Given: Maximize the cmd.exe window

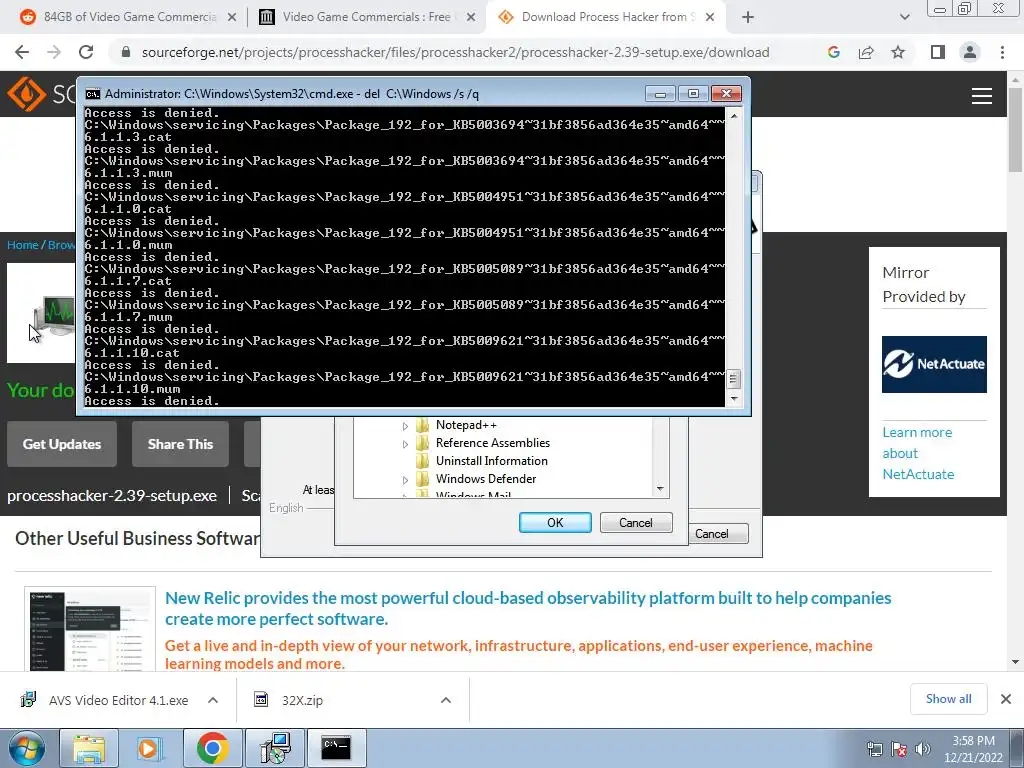Looking at the screenshot, I should [x=693, y=94].
